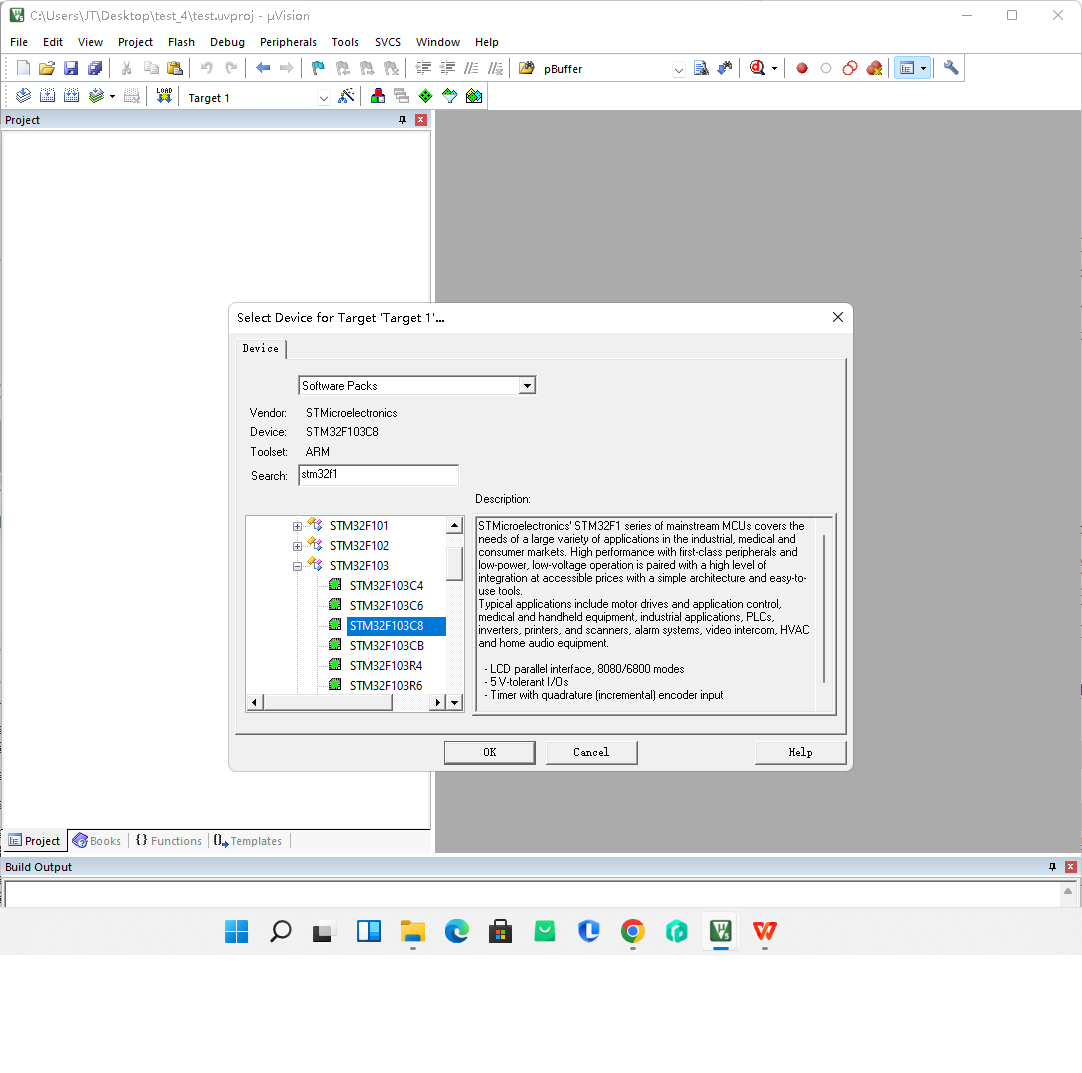This screenshot has width=1082, height=1073.
Task: Open the Configuration wrench icon
Action: [951, 68]
